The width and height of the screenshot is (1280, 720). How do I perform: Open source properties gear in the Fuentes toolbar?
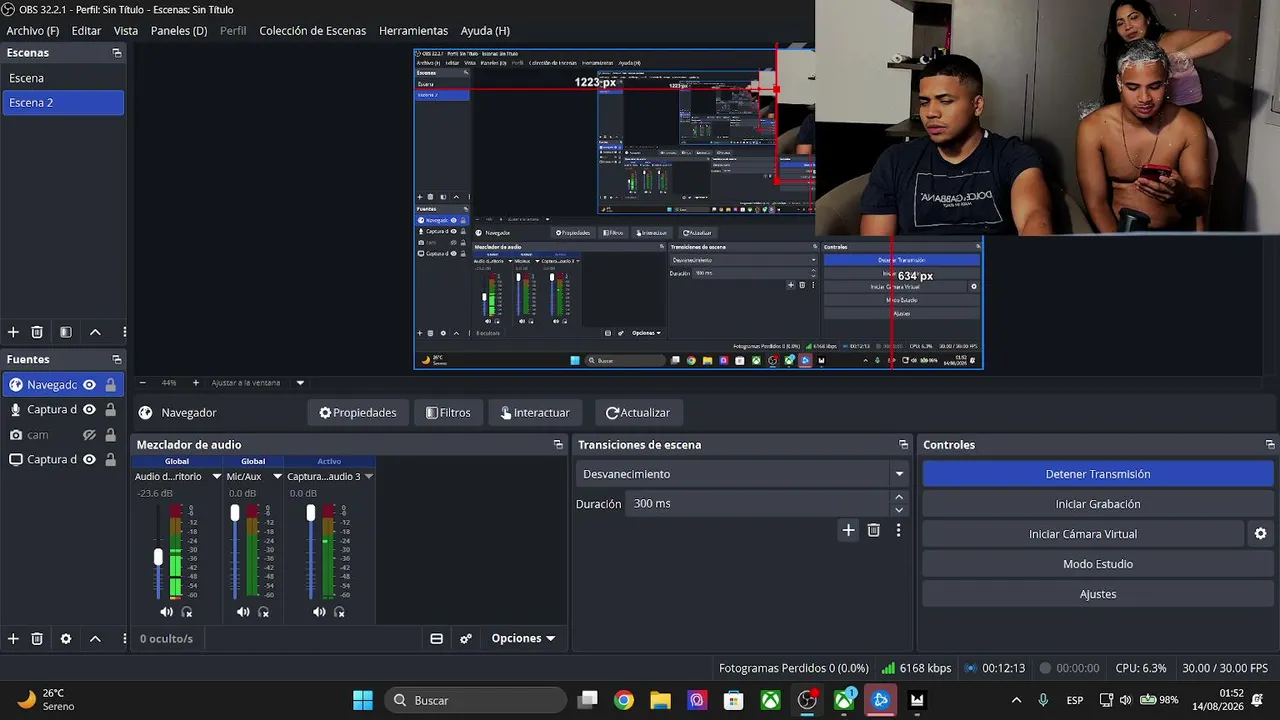[66, 638]
